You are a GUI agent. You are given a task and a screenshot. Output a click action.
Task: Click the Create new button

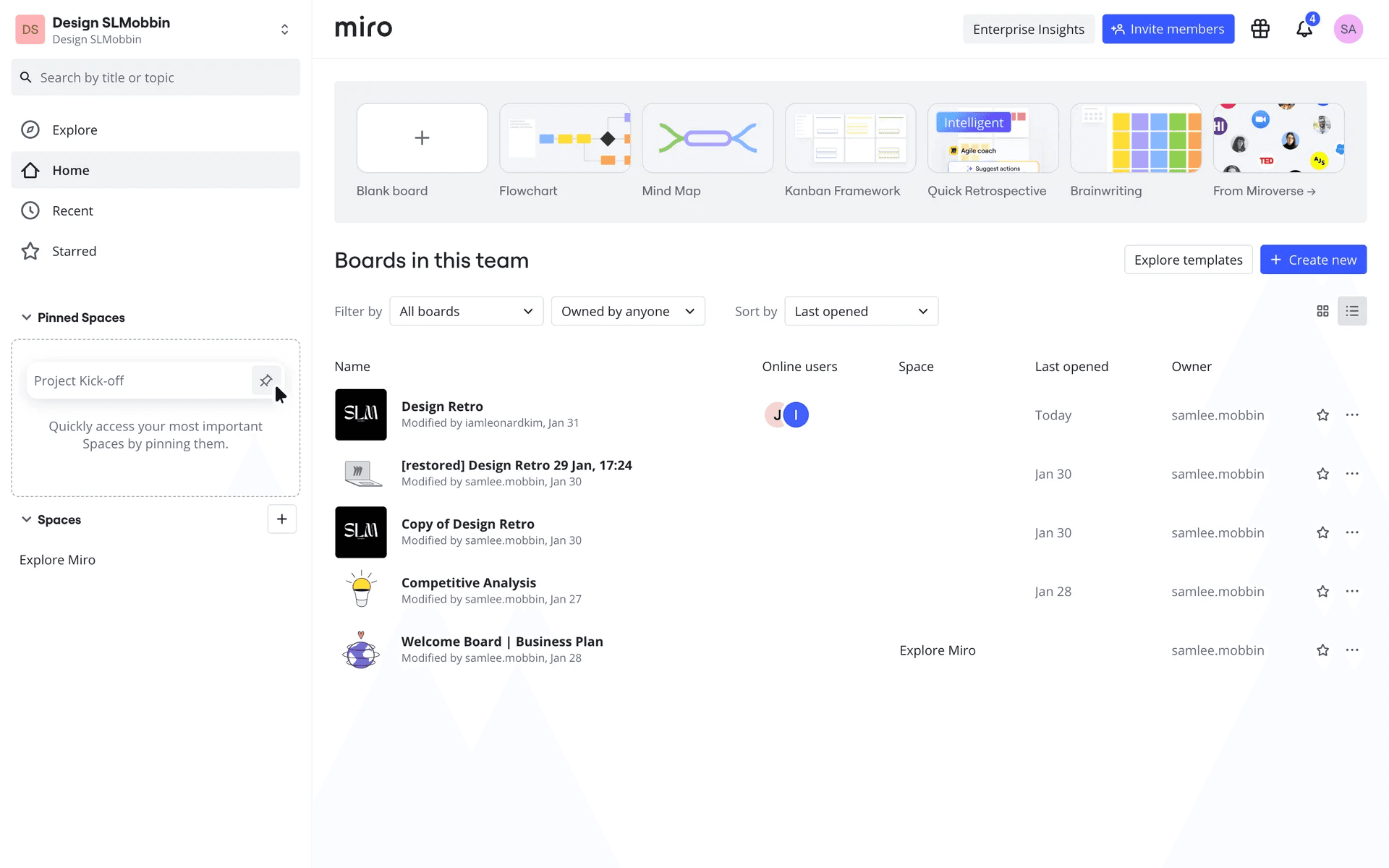coord(1312,260)
